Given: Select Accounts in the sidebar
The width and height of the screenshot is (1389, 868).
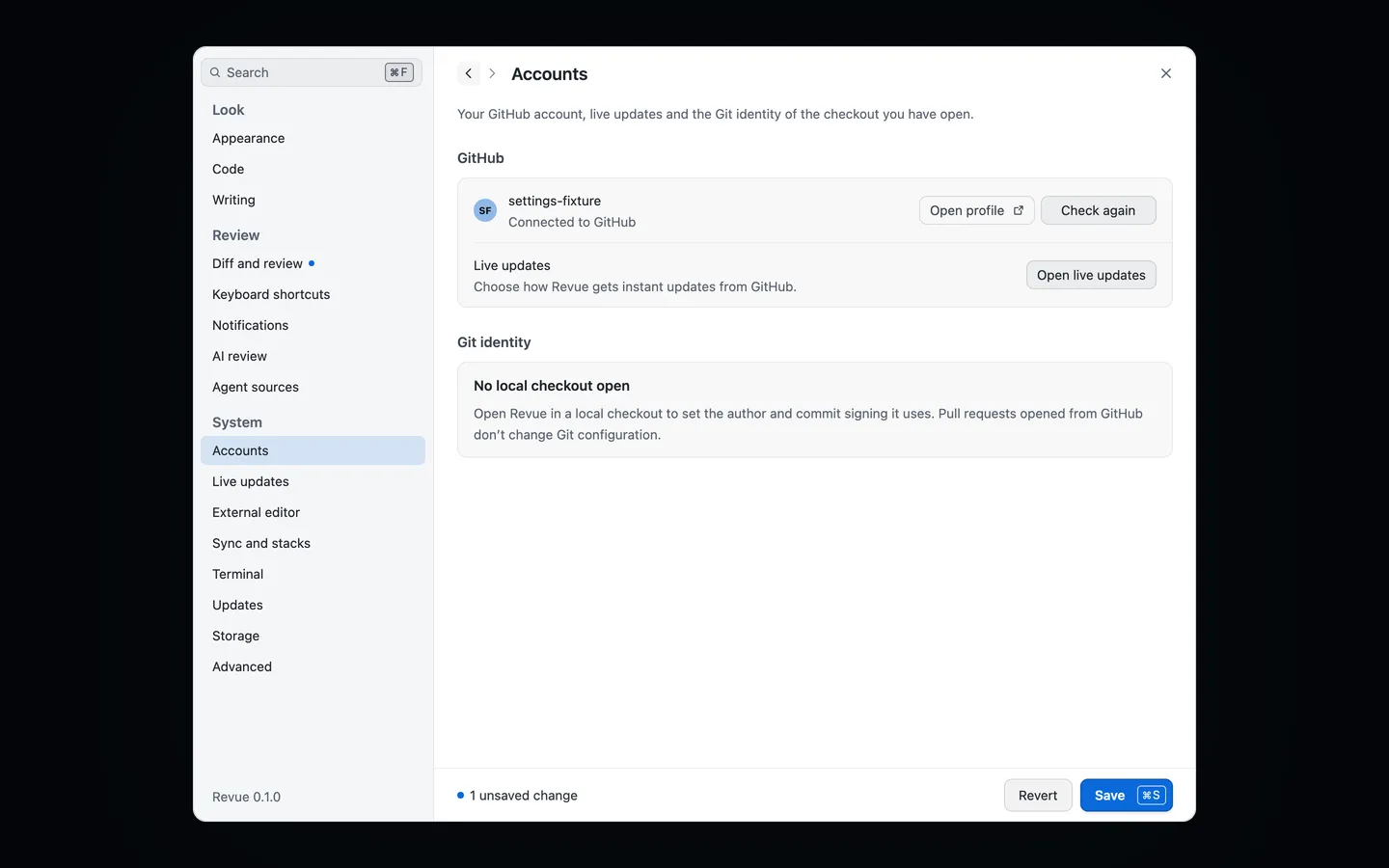Looking at the screenshot, I should [x=313, y=450].
